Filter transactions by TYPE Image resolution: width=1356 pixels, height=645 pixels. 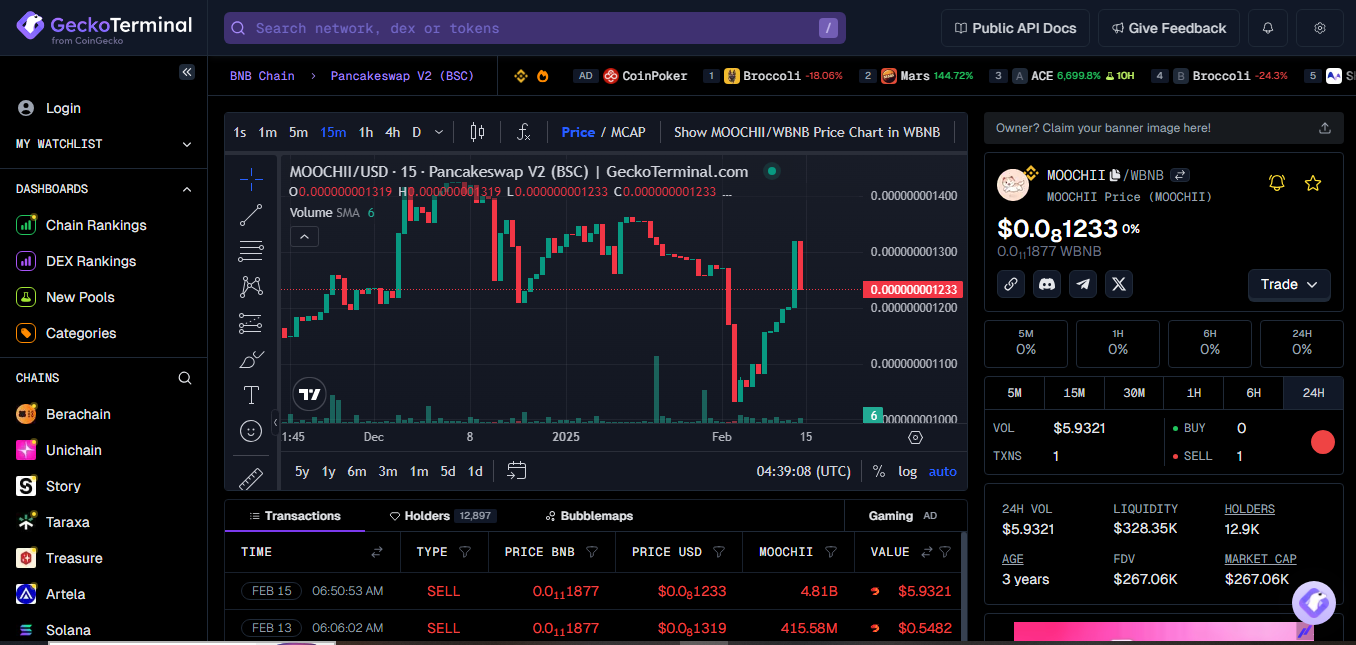(x=465, y=552)
